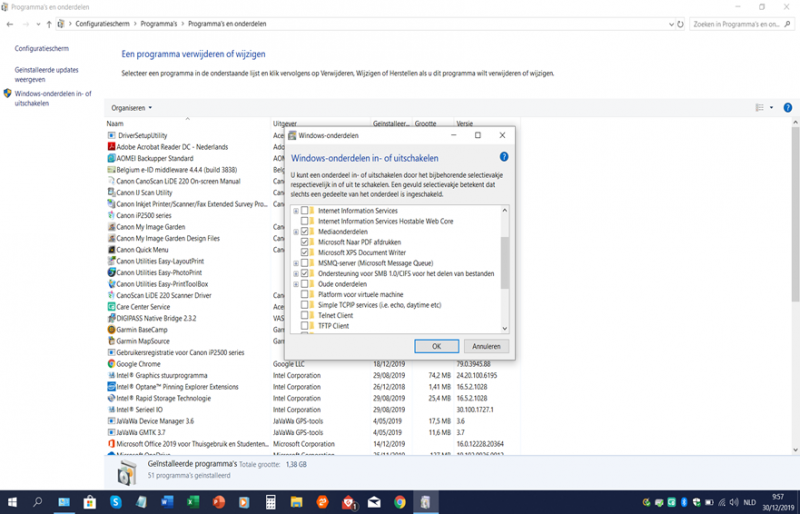Open Google Chrome from the taskbar
This screenshot has width=800, height=514.
tap(400, 501)
